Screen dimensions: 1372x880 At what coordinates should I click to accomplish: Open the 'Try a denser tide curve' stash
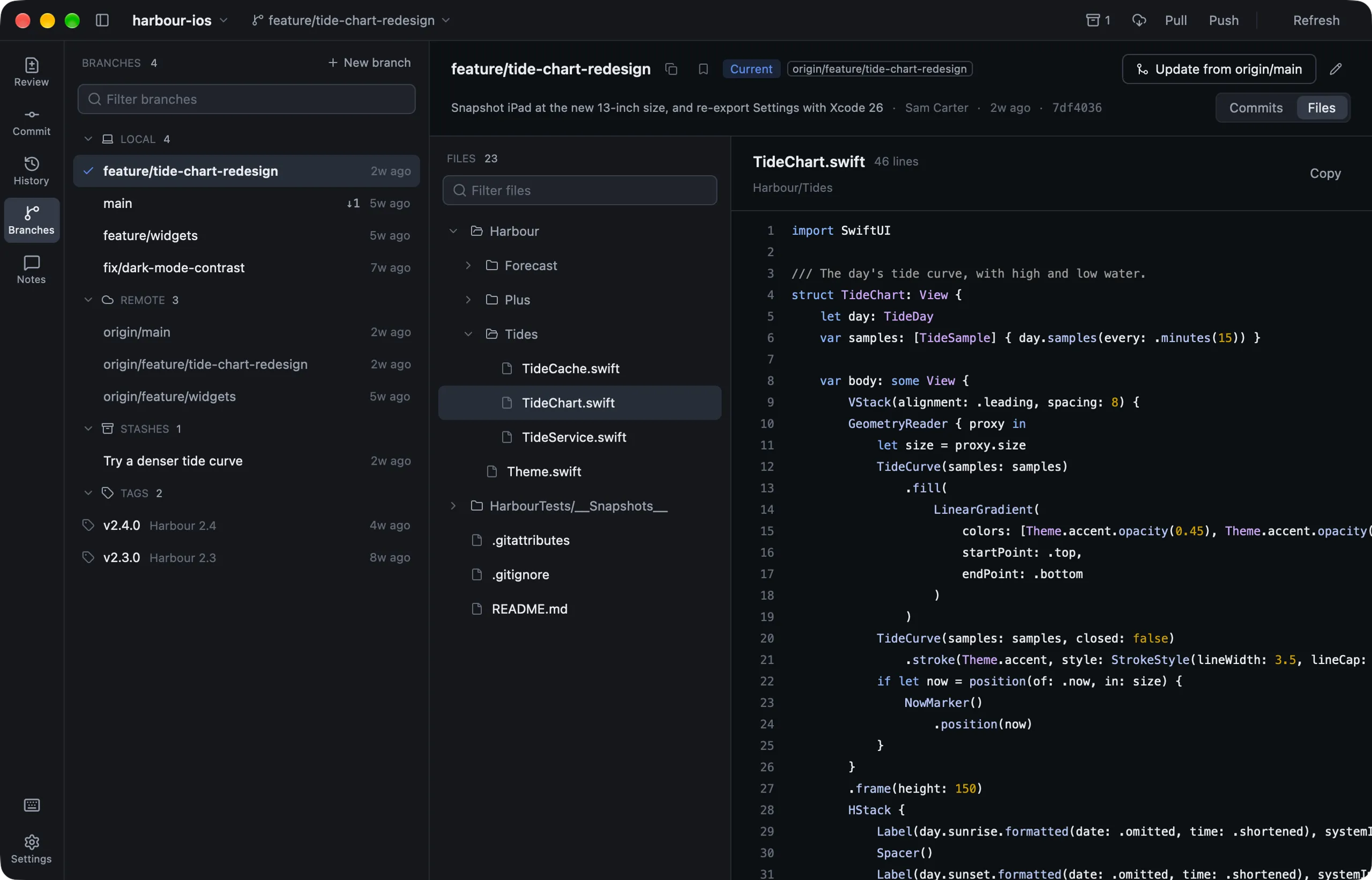click(247, 460)
